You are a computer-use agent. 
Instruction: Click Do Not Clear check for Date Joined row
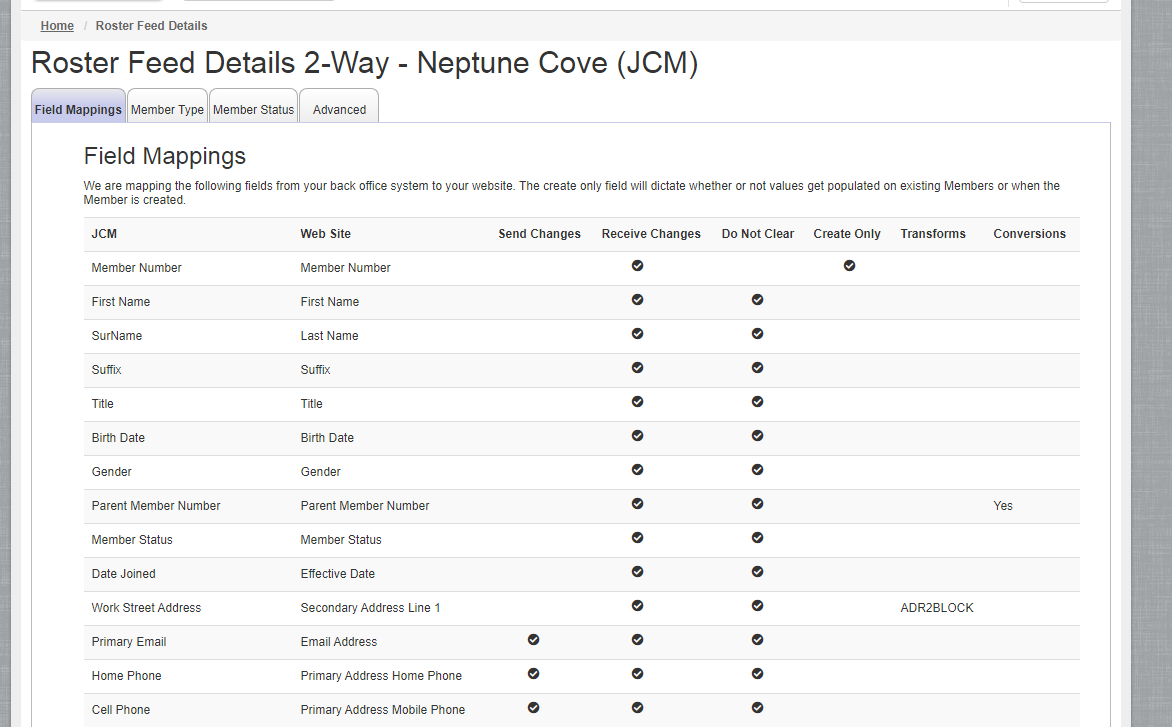(757, 572)
